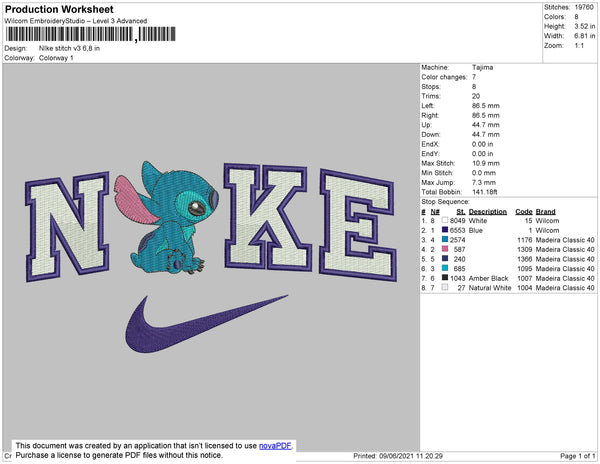Image resolution: width=600 pixels, height=464 pixels.
Task: Click the Width value '6.81 in'
Action: point(585,36)
